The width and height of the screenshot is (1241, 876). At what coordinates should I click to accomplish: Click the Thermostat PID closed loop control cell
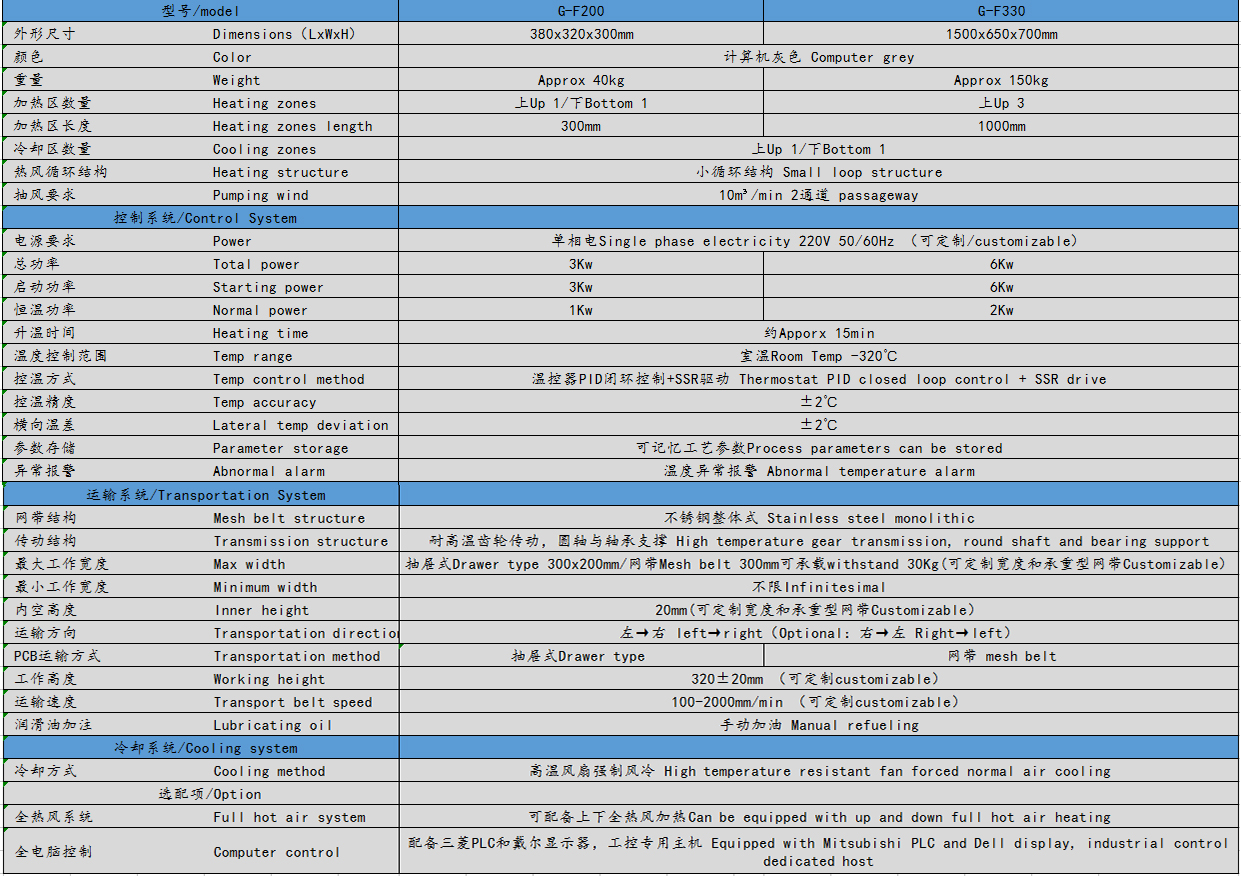818,379
